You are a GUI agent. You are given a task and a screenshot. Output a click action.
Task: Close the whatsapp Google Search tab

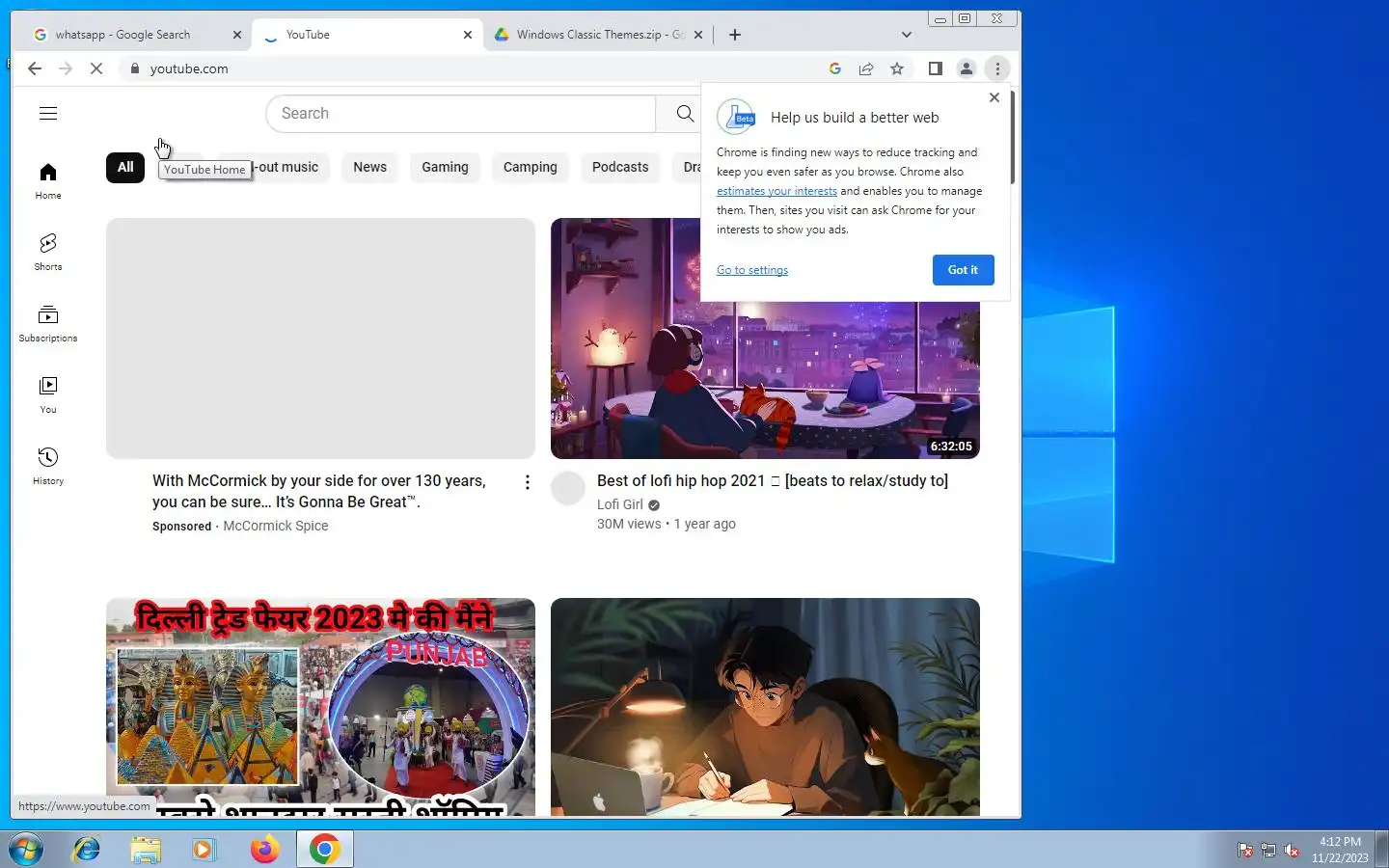[237, 35]
